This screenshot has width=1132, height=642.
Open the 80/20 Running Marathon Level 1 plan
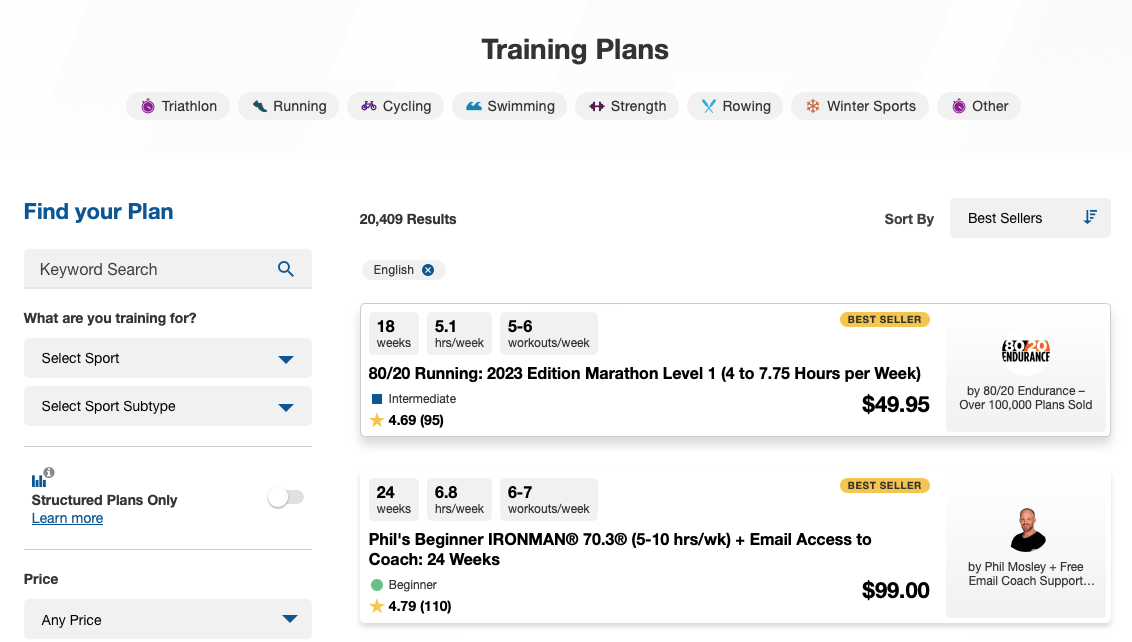click(x=644, y=374)
